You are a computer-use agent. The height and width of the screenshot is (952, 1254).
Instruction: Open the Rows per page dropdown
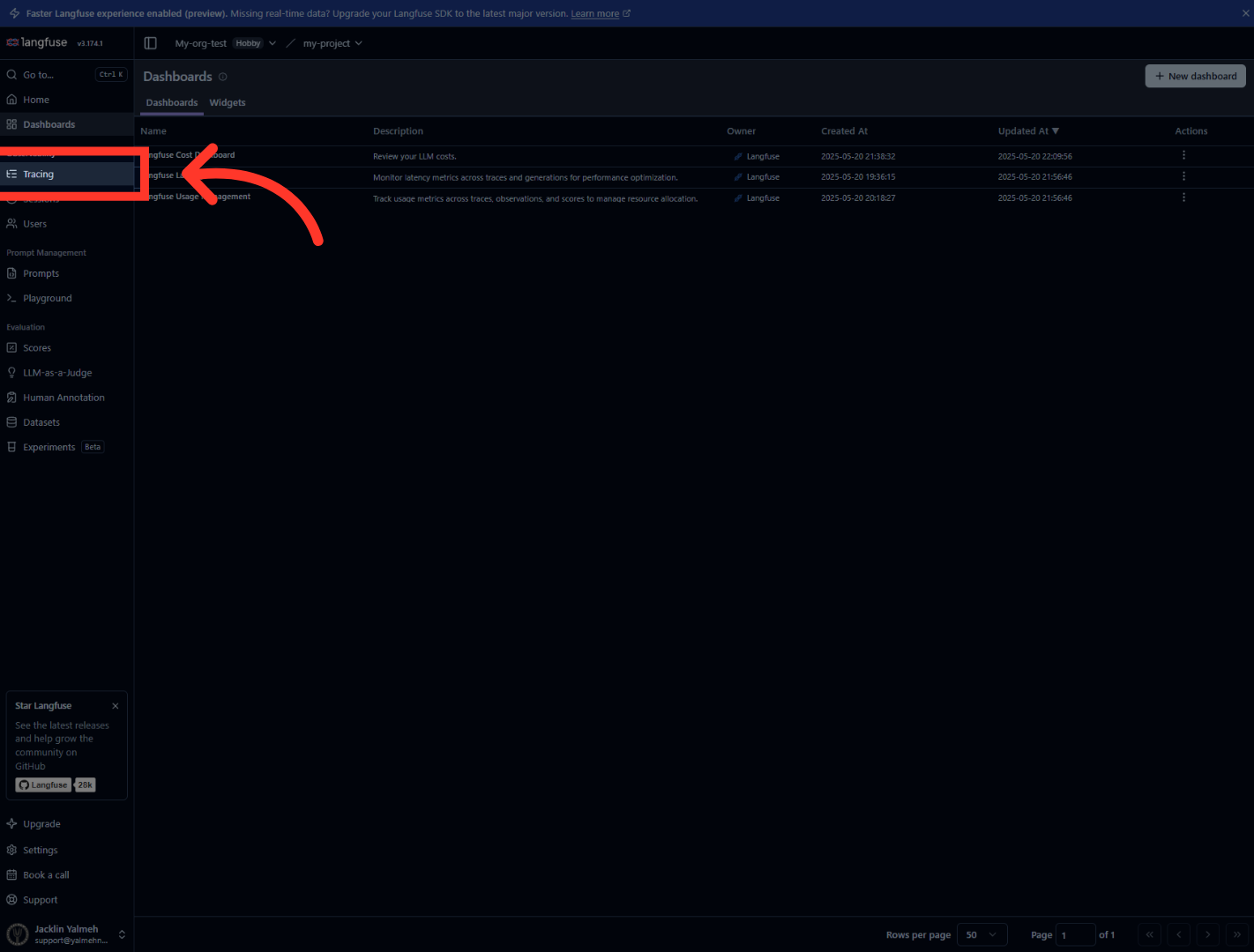click(982, 935)
